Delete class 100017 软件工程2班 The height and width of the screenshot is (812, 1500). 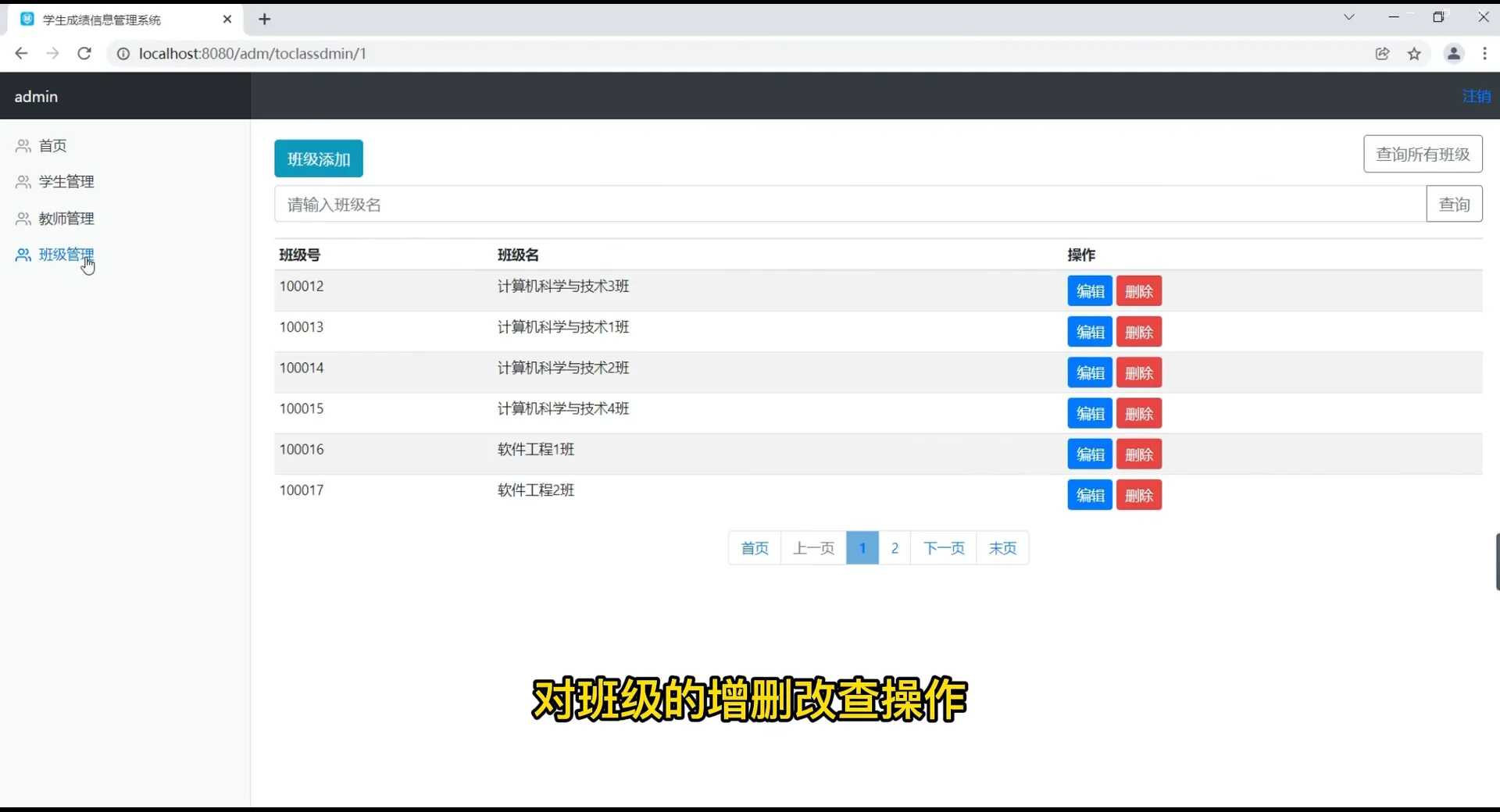pos(1139,494)
